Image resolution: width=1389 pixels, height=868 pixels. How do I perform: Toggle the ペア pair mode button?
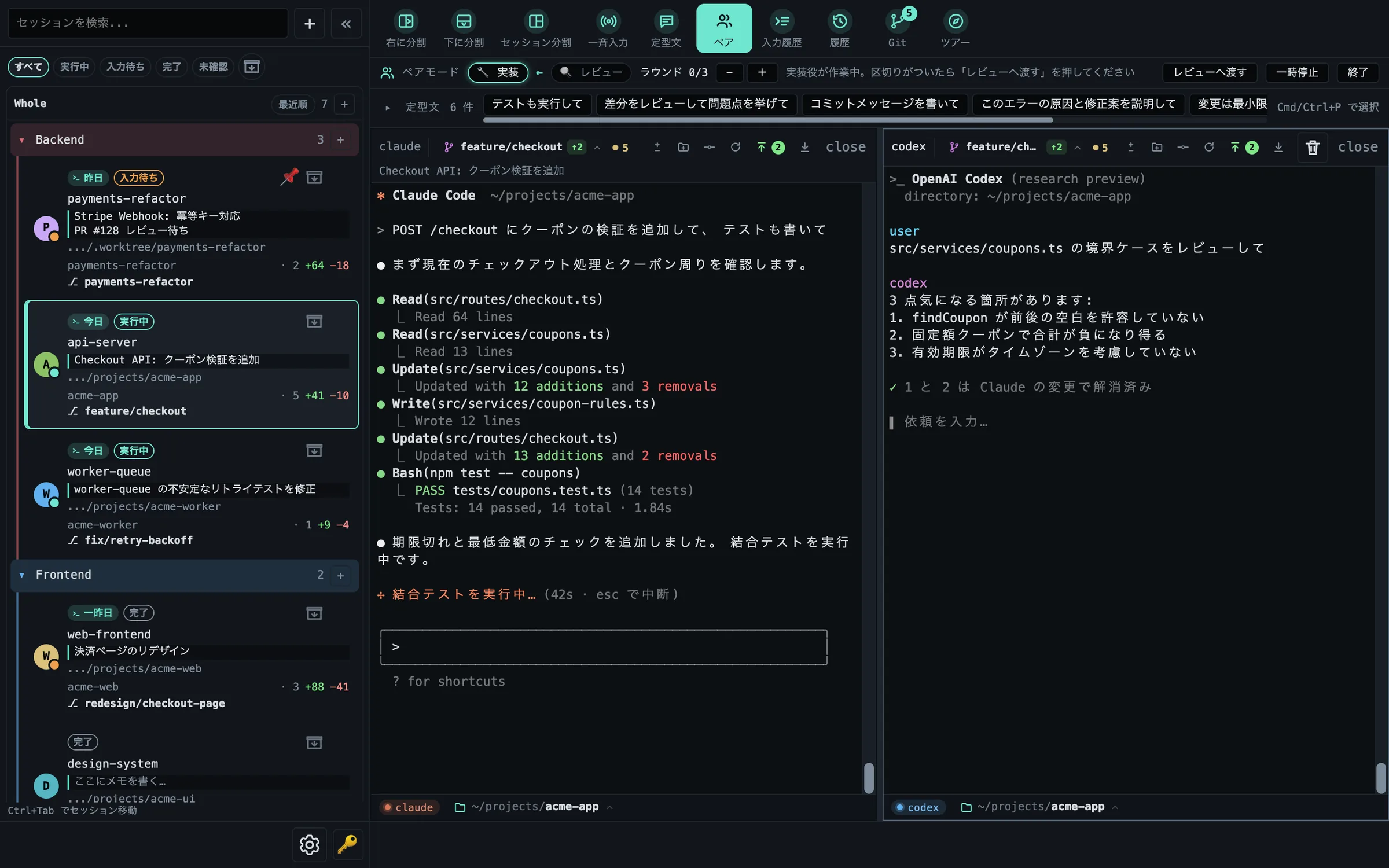[723, 28]
